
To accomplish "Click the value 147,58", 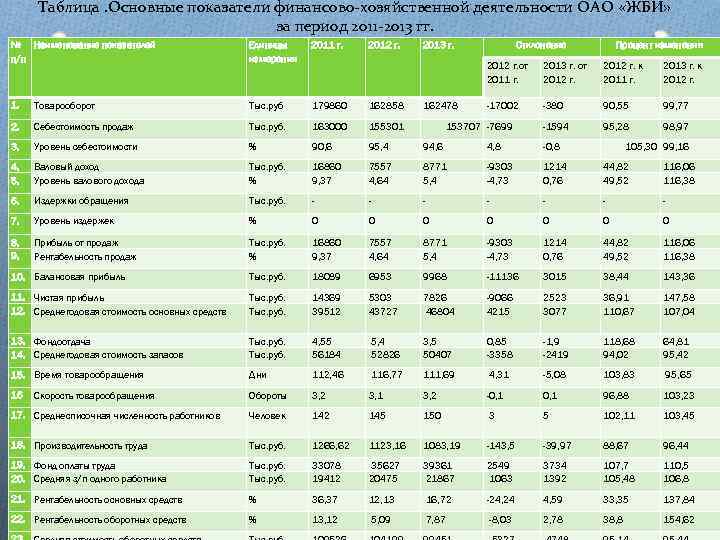I will 679,298.
